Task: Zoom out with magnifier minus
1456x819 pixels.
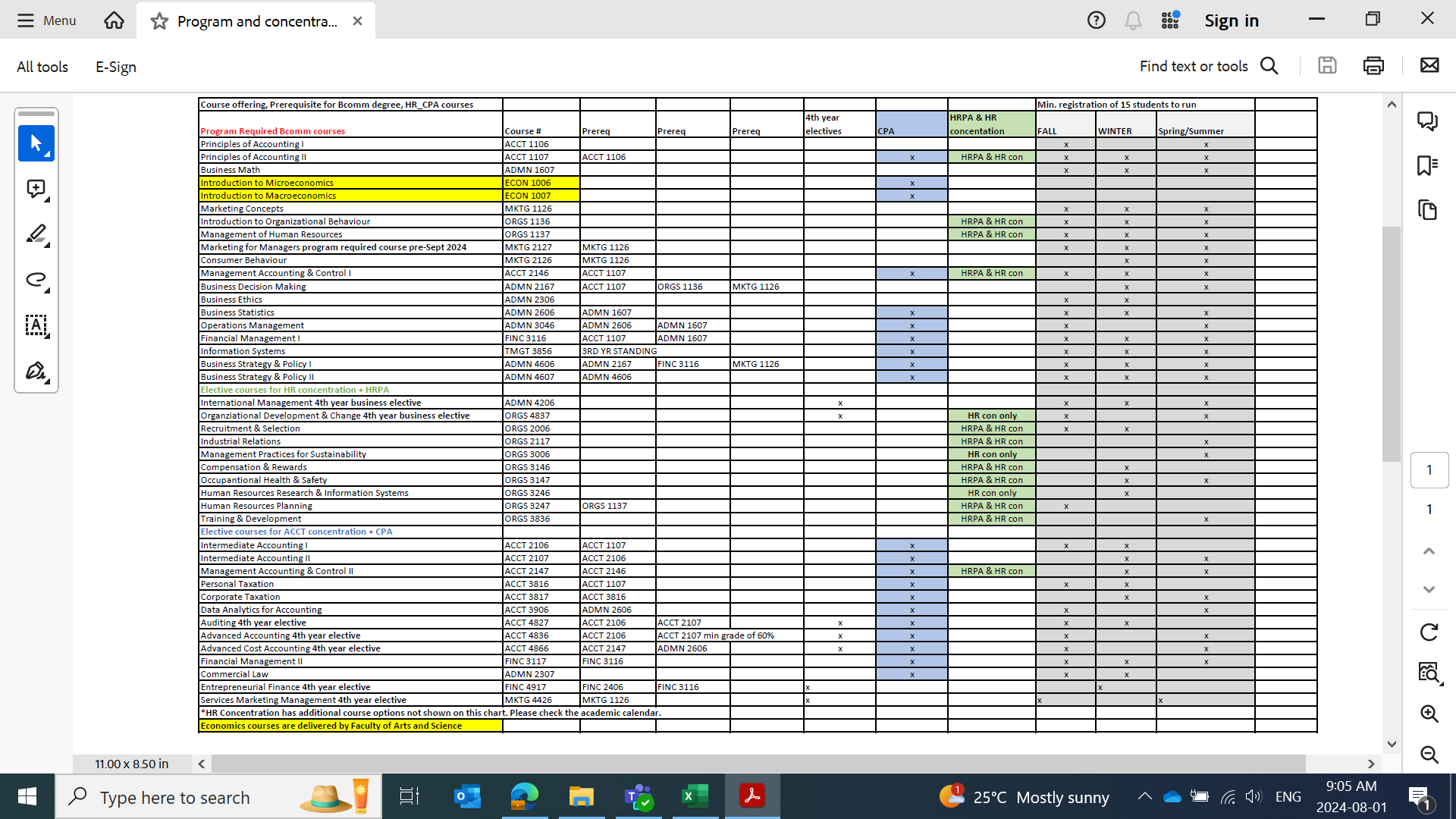Action: point(1429,754)
